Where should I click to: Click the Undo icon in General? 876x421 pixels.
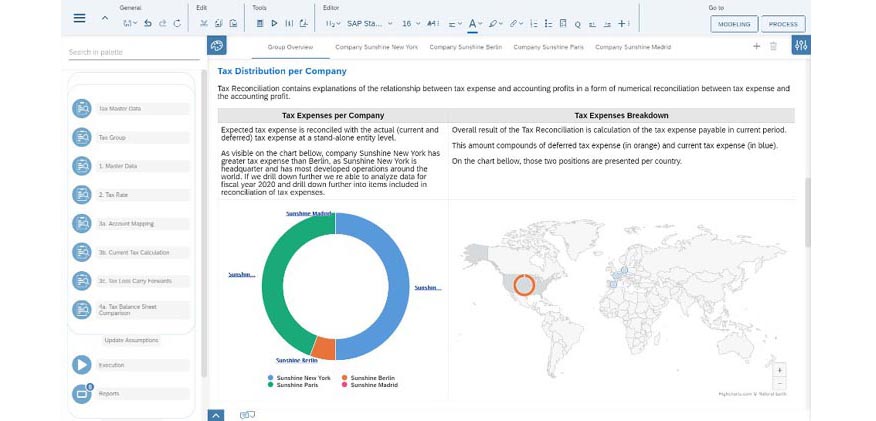coord(147,23)
